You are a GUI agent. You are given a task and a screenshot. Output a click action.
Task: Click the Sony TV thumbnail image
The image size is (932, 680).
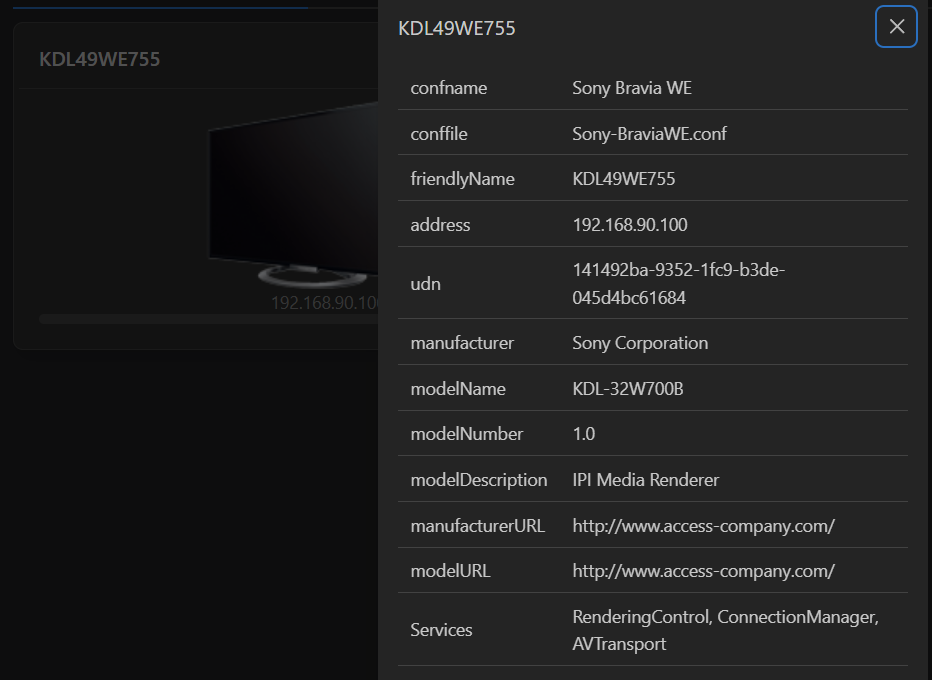pos(294,195)
